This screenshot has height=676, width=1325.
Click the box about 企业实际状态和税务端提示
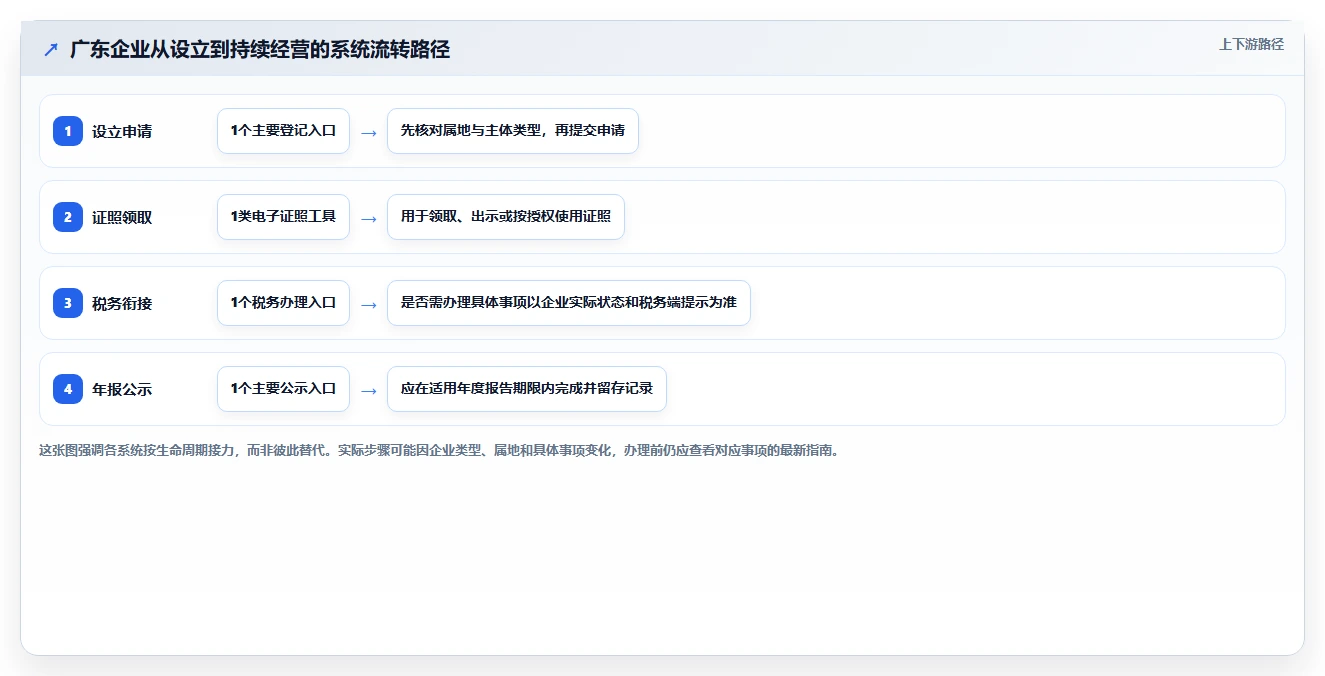[569, 303]
